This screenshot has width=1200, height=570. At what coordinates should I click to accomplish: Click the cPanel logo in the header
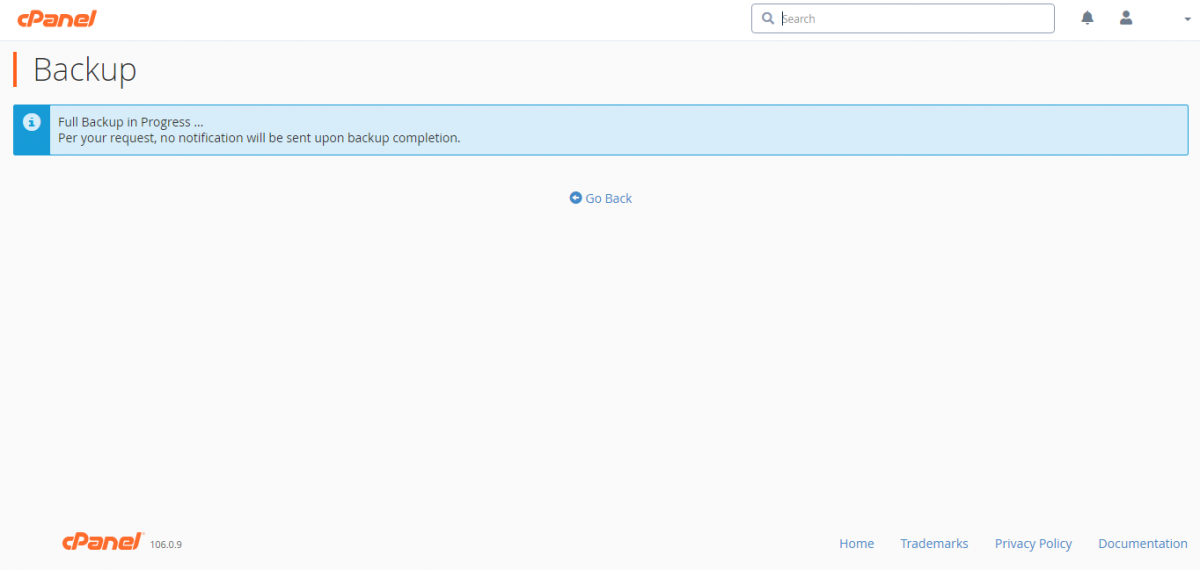[57, 18]
